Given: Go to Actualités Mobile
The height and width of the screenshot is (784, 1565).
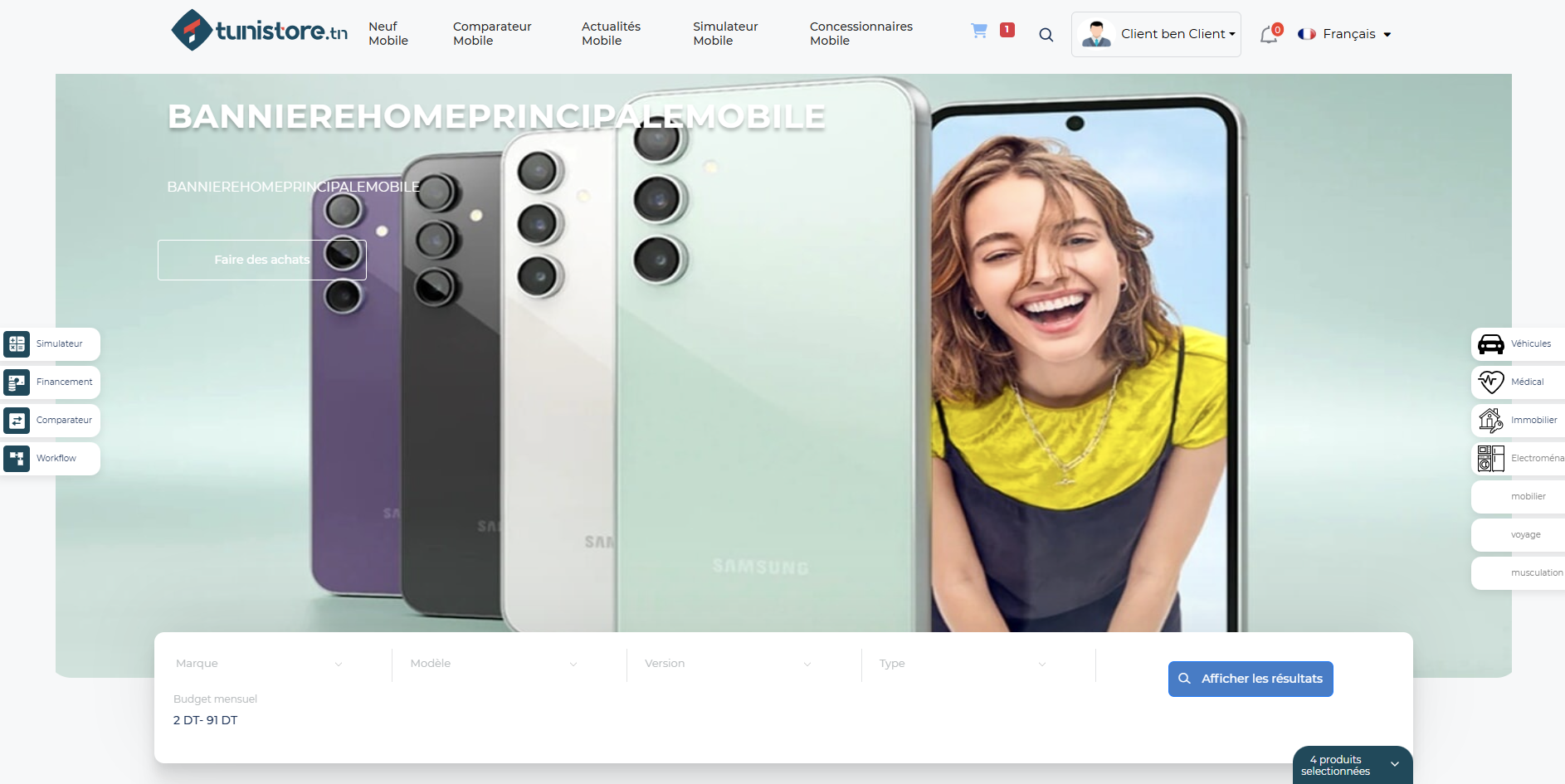Looking at the screenshot, I should point(611,33).
